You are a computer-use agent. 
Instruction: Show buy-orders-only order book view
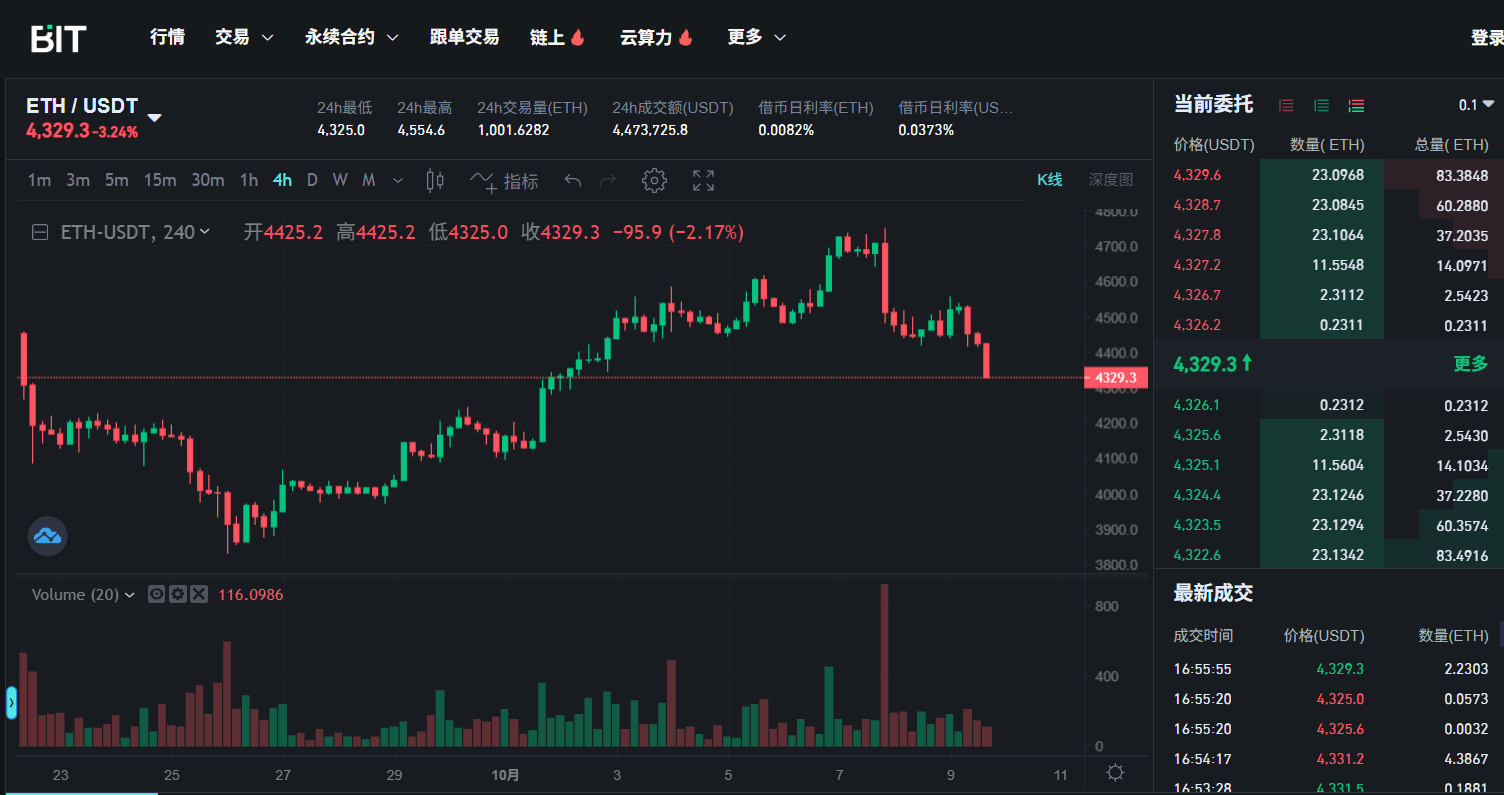pos(1321,106)
